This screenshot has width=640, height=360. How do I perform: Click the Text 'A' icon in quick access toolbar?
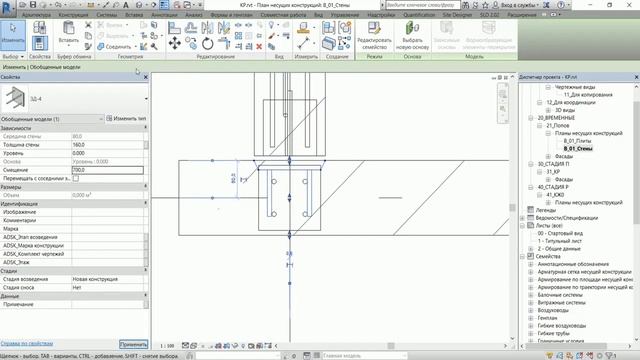(x=126, y=5)
